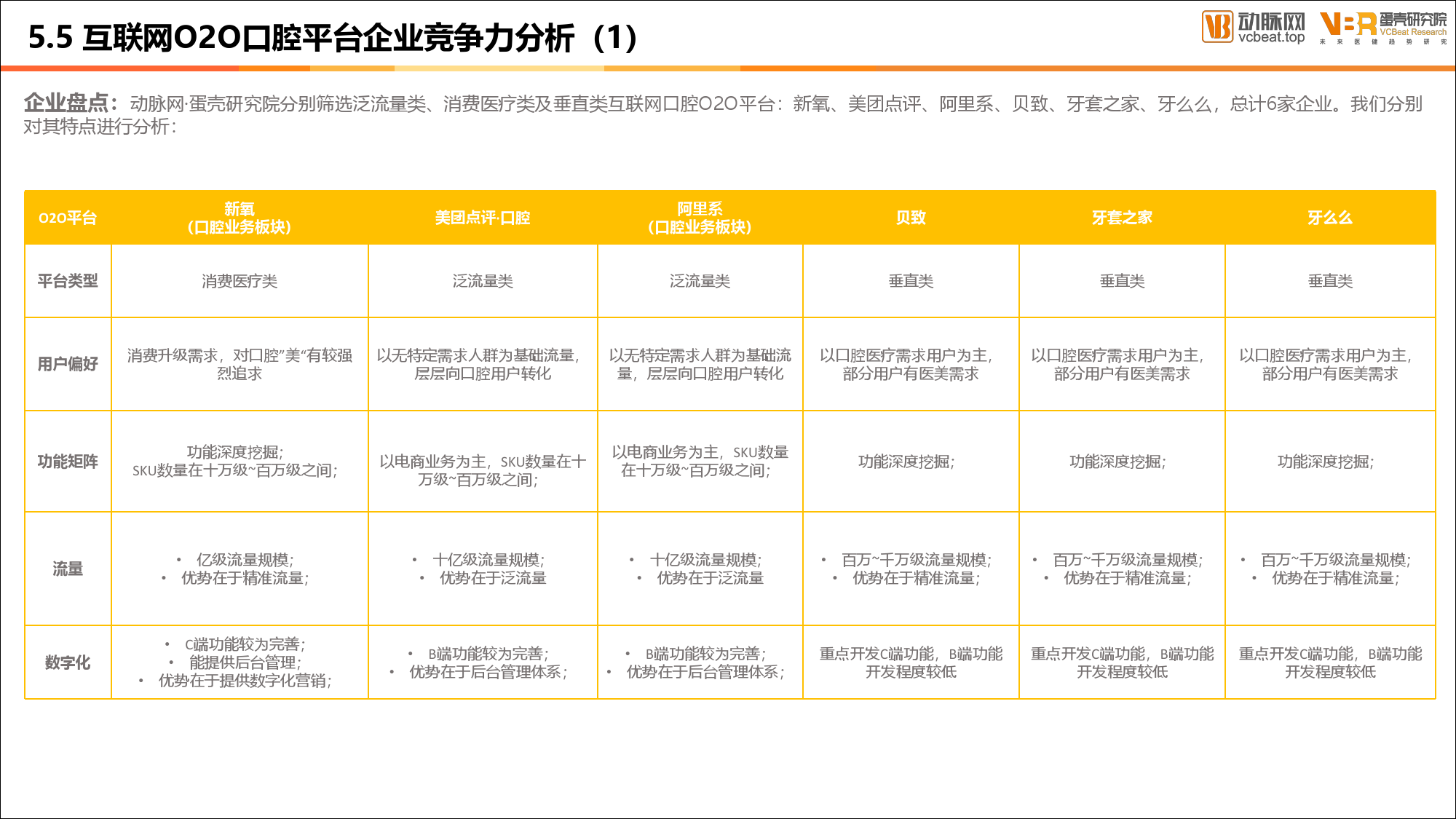Click B端功能较为完善 cell under 美团点评

pyautogui.click(x=483, y=662)
